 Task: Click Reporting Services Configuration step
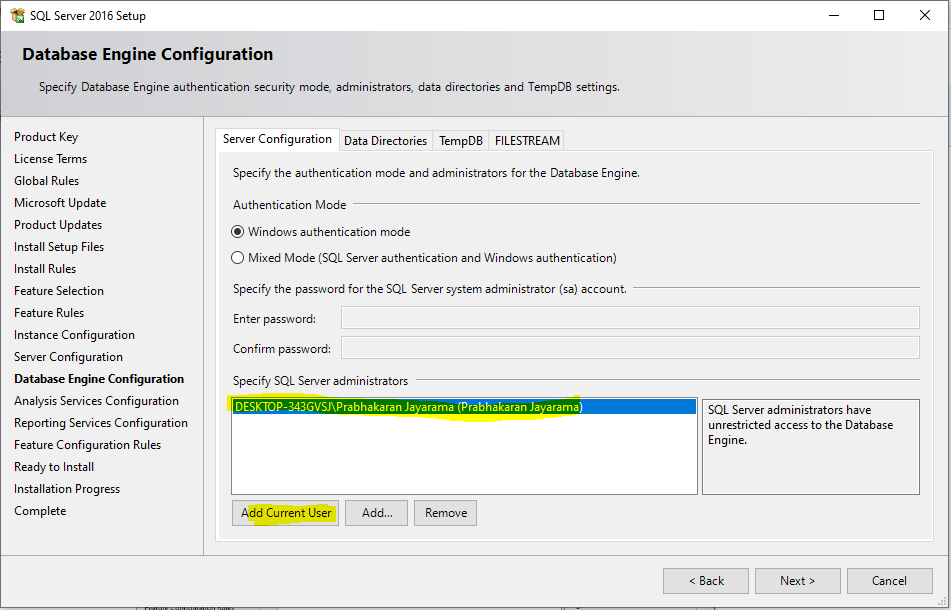pos(101,423)
